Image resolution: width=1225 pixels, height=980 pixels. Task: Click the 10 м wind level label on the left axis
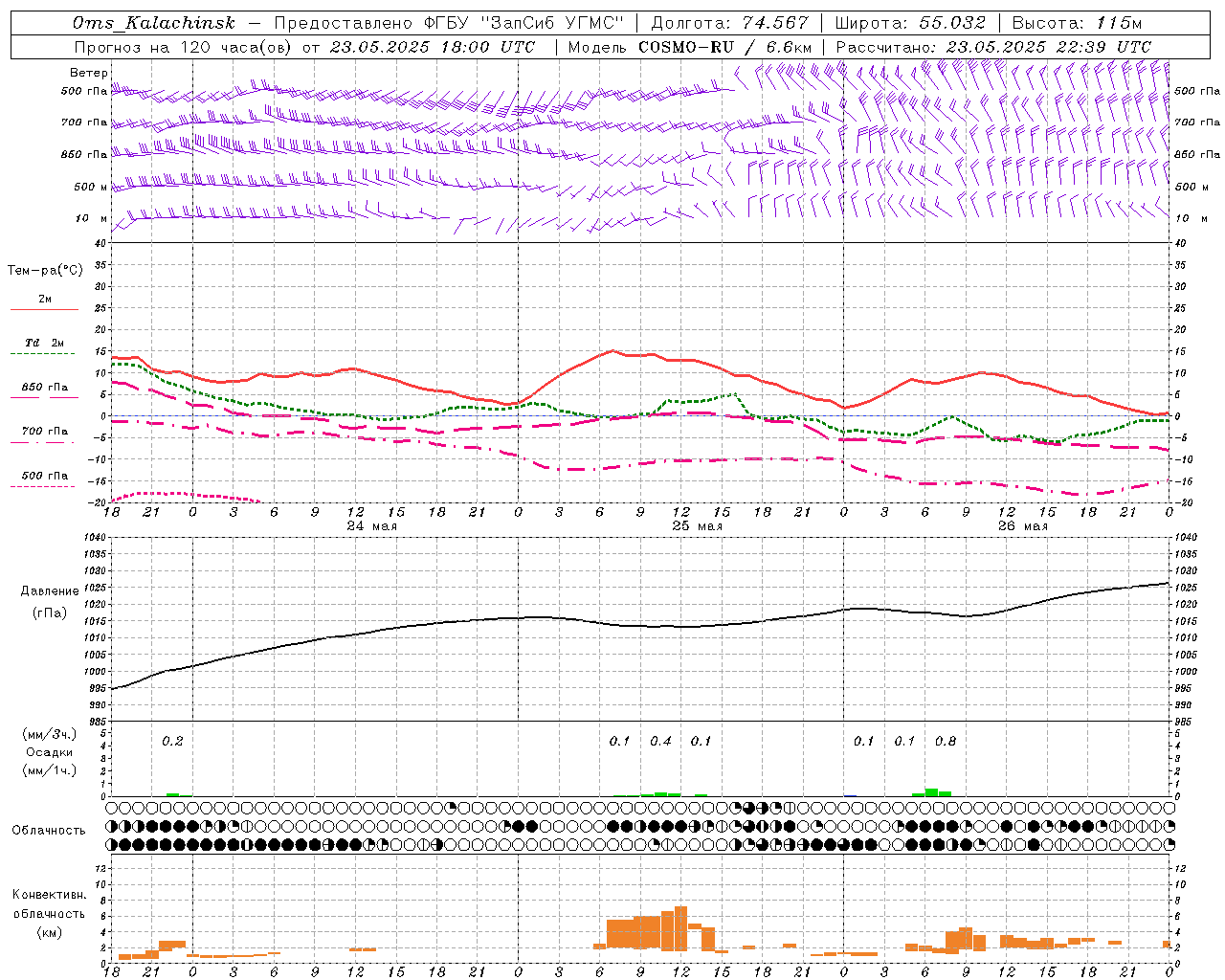point(92,219)
